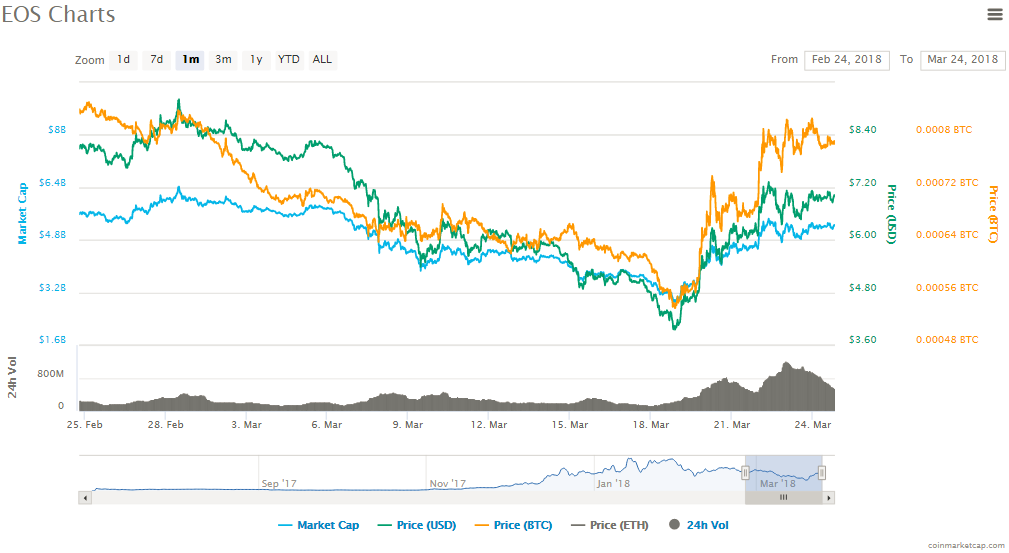
Task: Show ALL time zoom range
Action: click(322, 60)
